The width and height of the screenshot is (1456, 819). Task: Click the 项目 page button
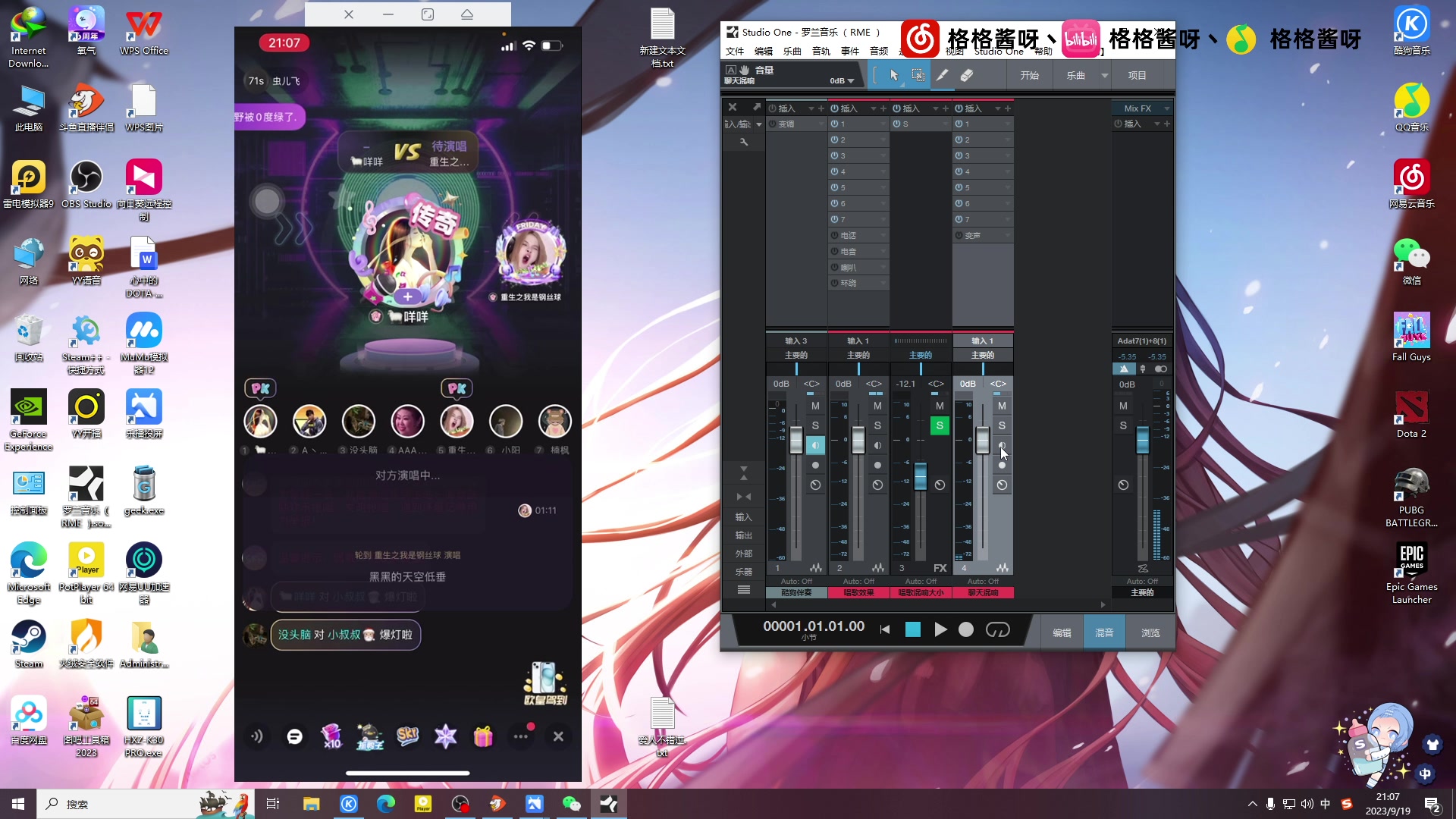(1137, 75)
